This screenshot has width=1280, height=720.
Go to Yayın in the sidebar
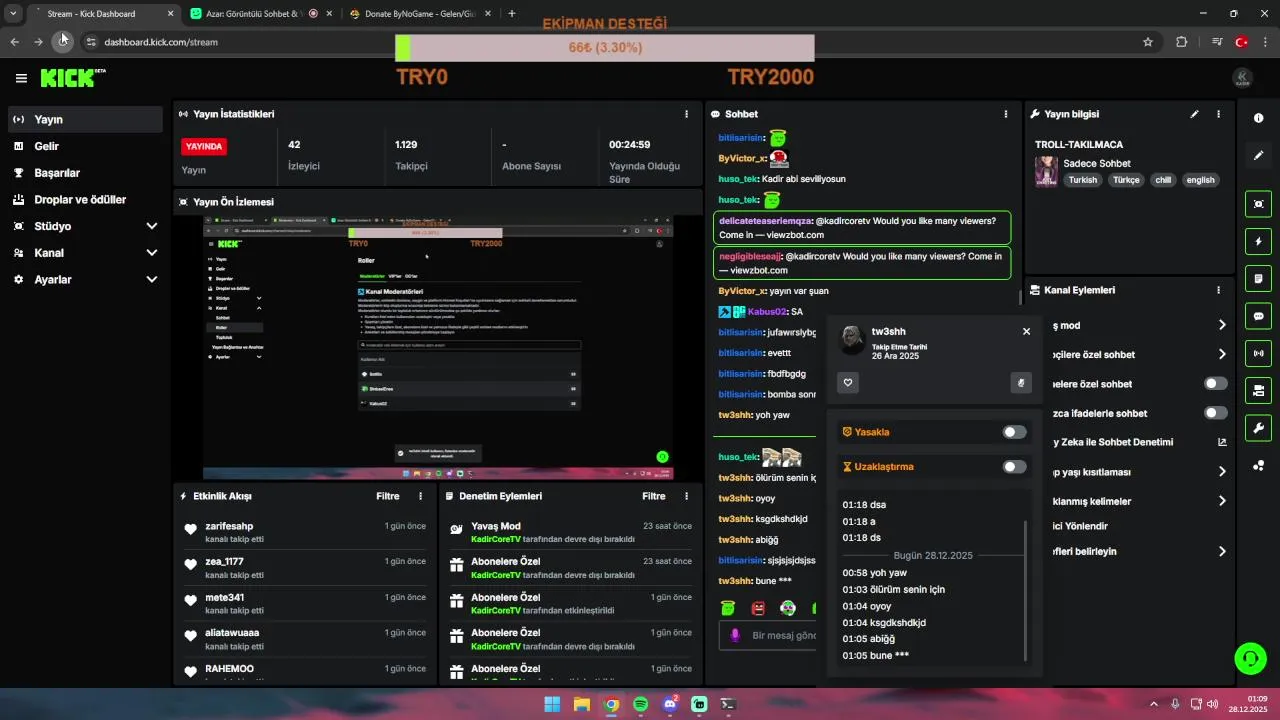84,119
